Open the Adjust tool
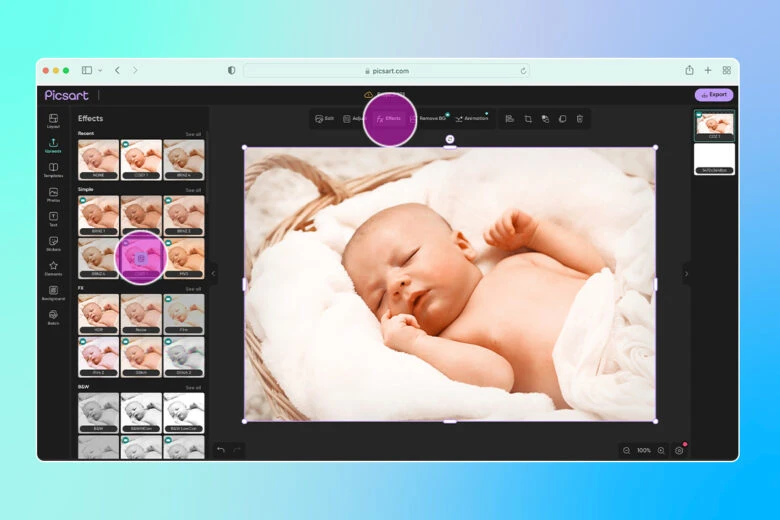This screenshot has width=780, height=520. [353, 119]
